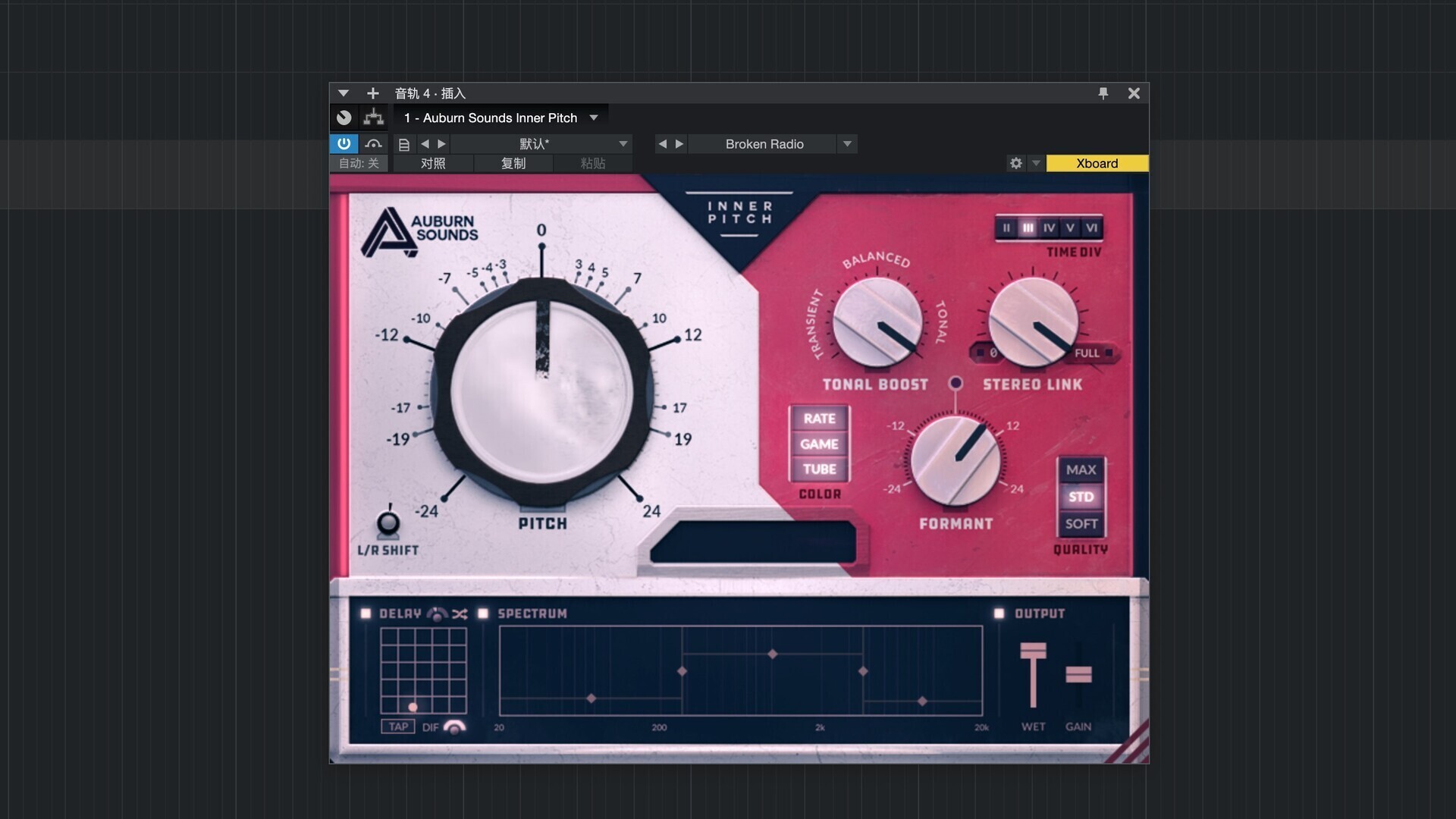Screen dimensions: 1456x819
Task: Go to previous default preset arrow
Action: (425, 144)
